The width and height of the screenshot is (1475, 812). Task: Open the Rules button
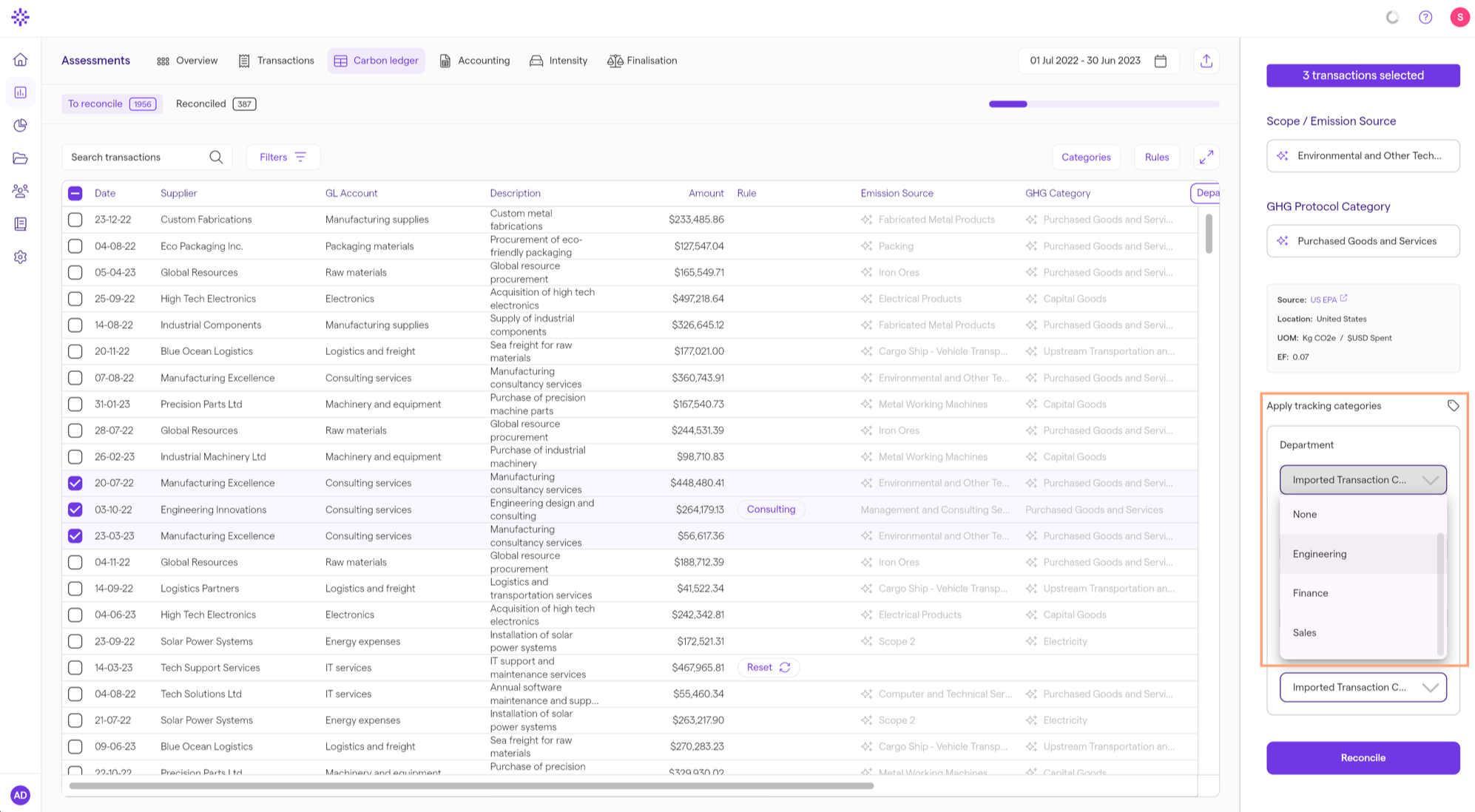[x=1157, y=157]
